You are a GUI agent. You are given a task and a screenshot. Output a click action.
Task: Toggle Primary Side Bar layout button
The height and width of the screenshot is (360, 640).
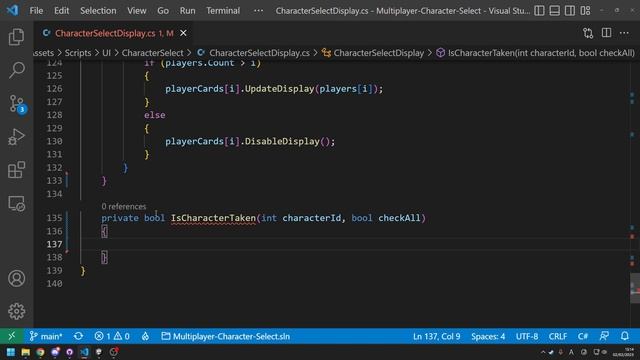(539, 11)
